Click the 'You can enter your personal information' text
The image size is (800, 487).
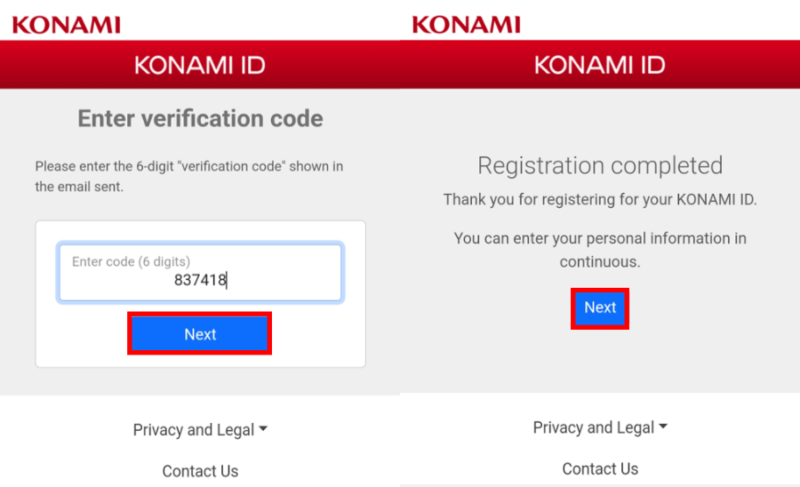click(600, 250)
